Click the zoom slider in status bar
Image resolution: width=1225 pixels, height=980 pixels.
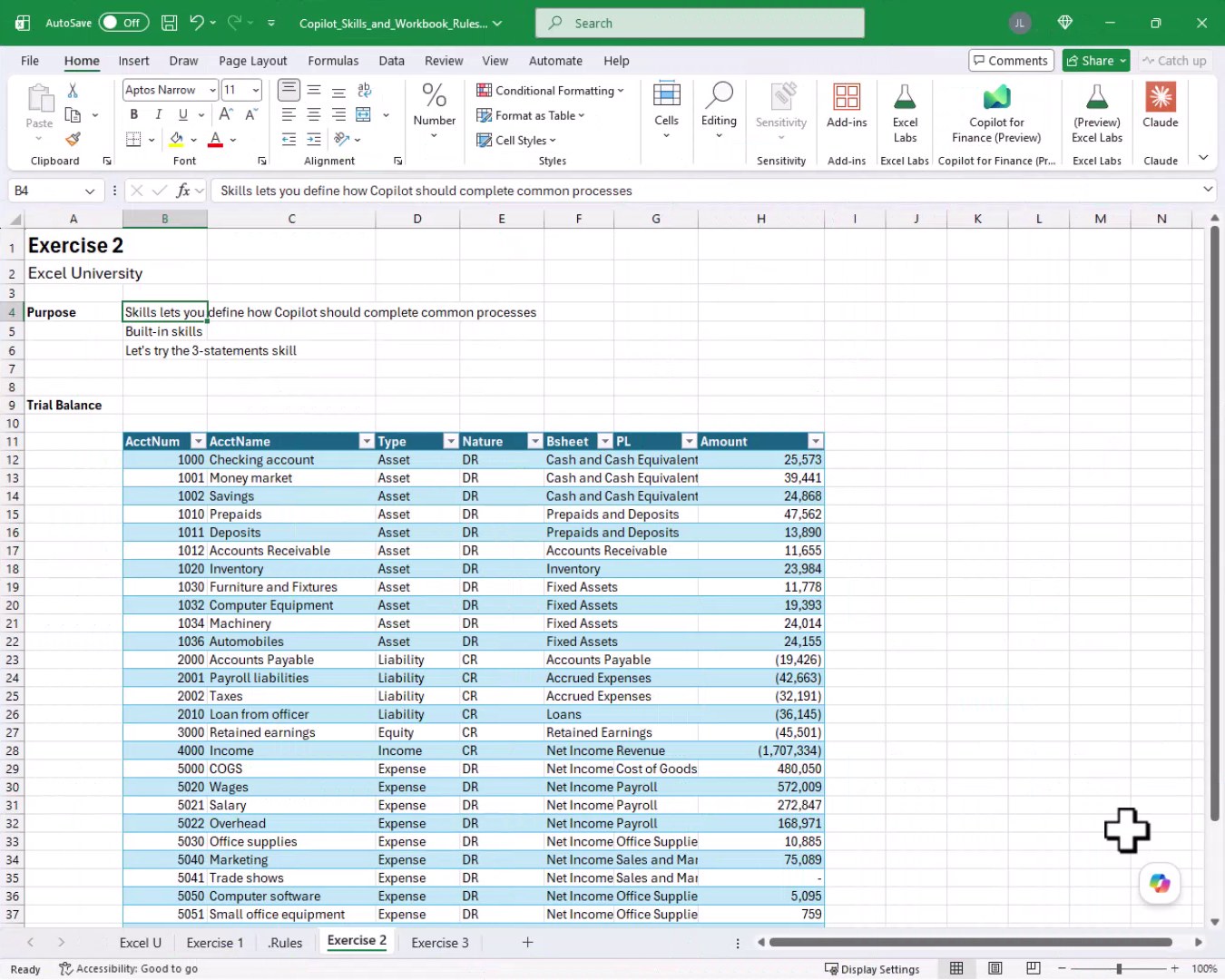click(1119, 969)
